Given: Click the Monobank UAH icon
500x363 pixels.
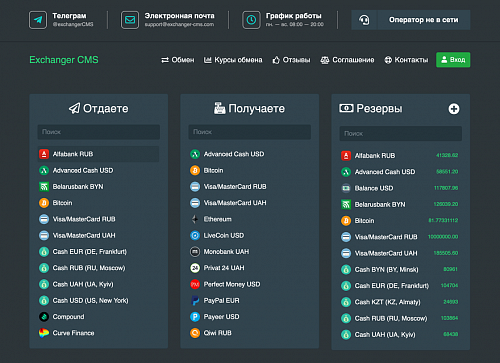Looking at the screenshot, I should click(195, 252).
